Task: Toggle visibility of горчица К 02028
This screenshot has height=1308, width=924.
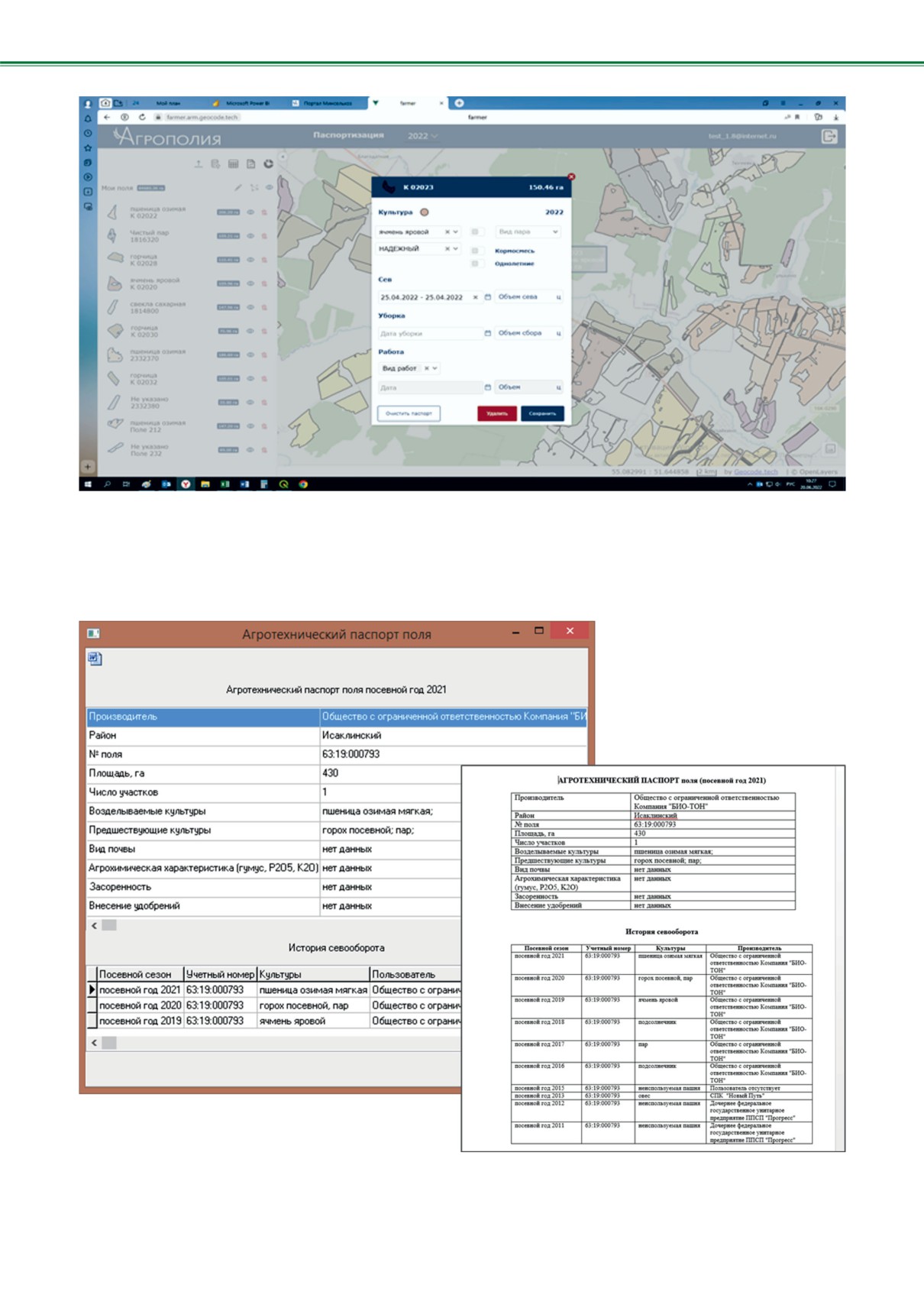Action: click(250, 260)
